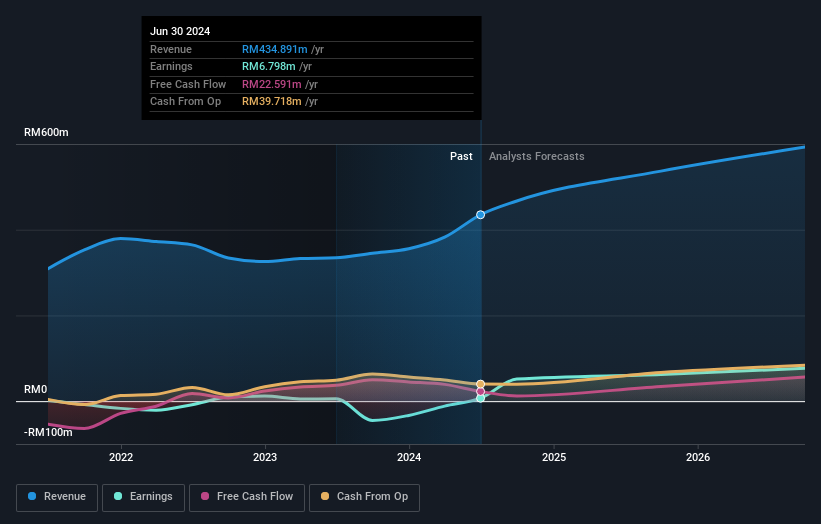Click the Jun 30 2024 tooltip date
The image size is (821, 524).
[180, 31]
